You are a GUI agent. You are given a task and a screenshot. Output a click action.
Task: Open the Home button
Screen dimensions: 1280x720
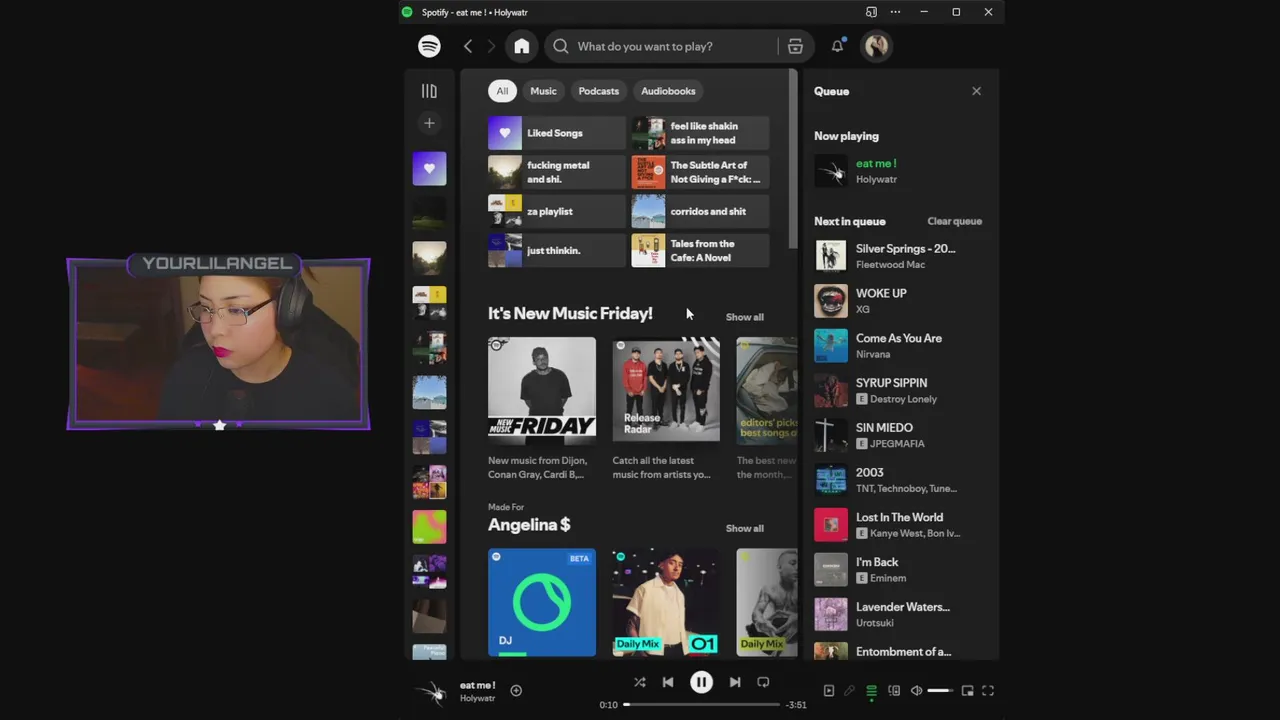coord(522,46)
